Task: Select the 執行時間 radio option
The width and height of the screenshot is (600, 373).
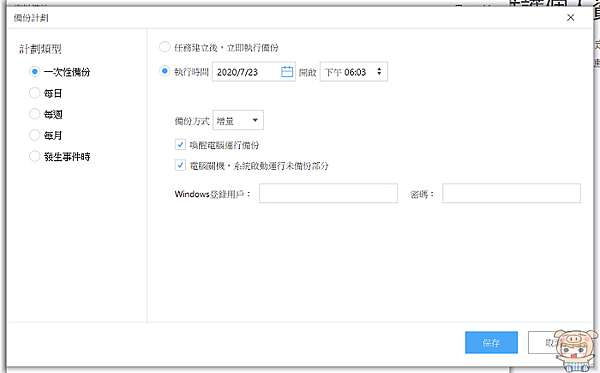Action: point(165,71)
